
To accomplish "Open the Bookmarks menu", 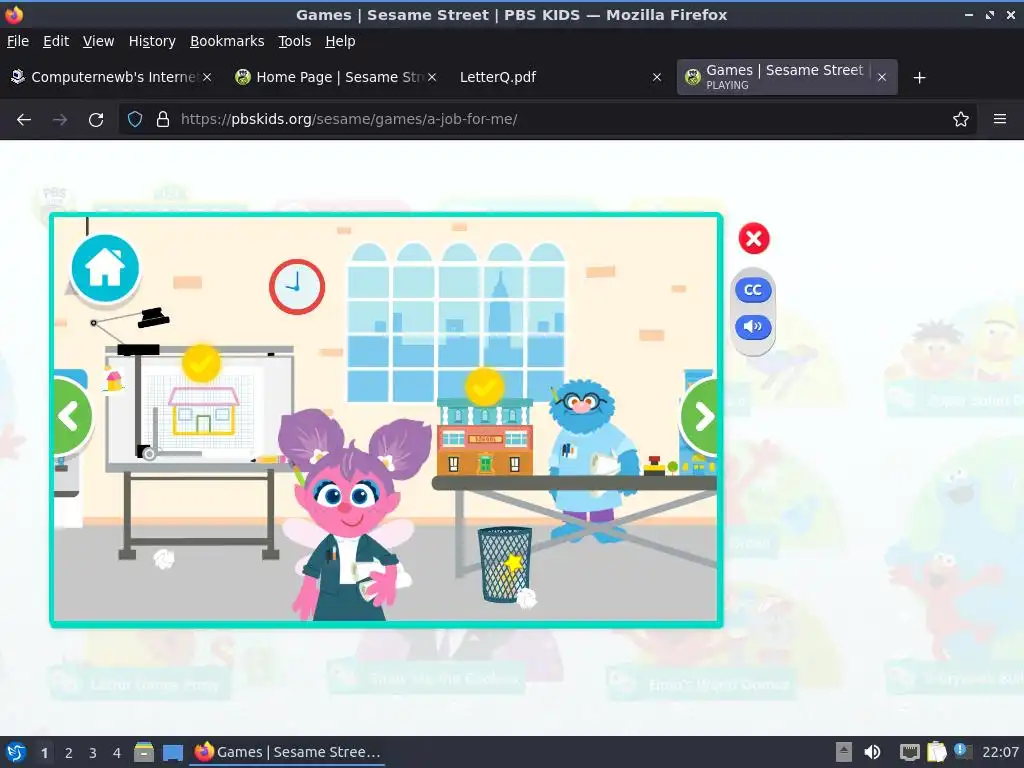I will (227, 41).
